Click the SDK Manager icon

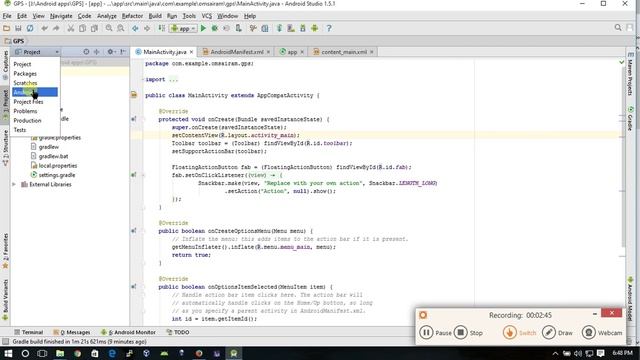(x=303, y=28)
